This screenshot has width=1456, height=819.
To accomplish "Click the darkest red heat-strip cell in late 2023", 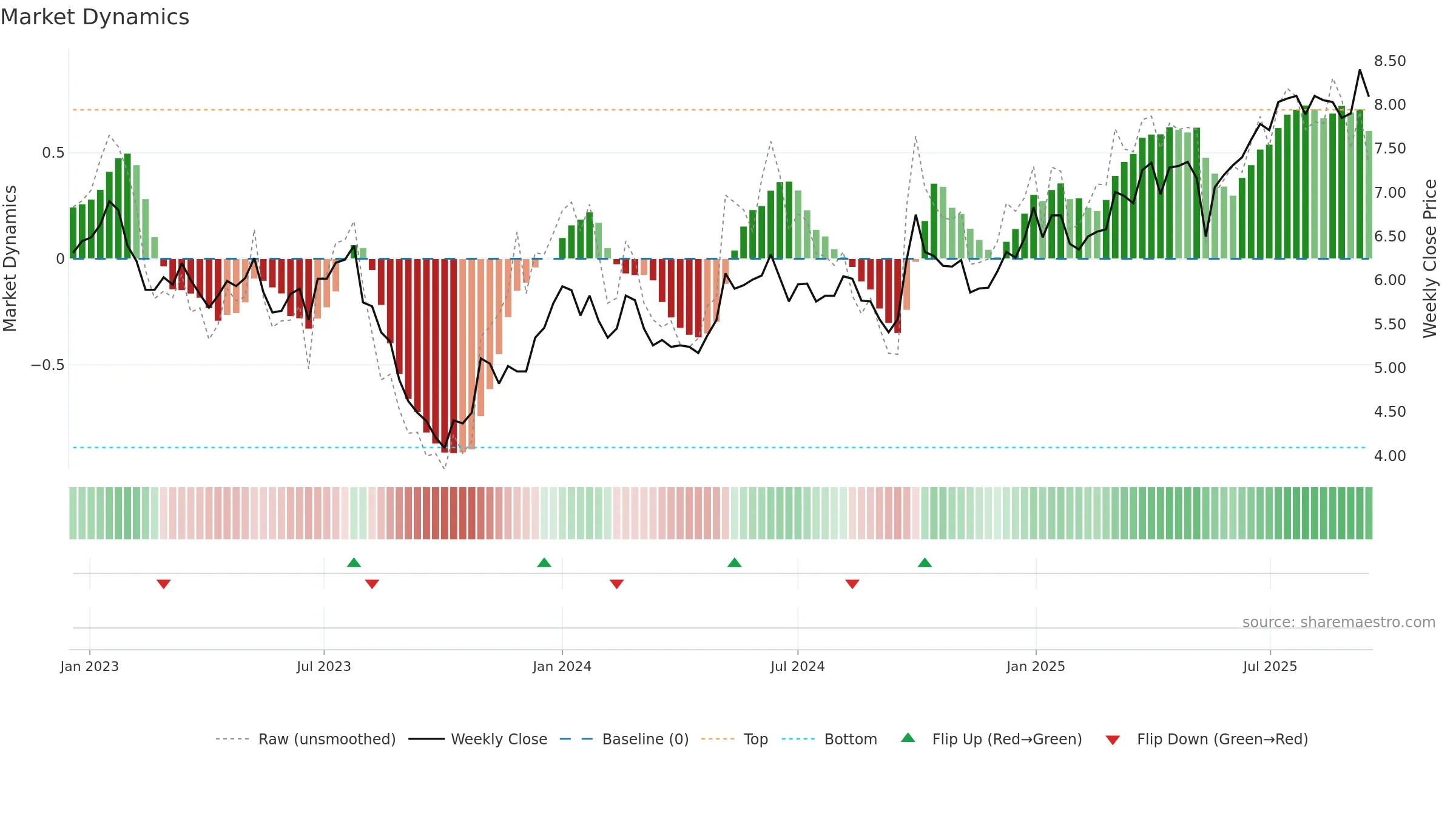I will 453,513.
